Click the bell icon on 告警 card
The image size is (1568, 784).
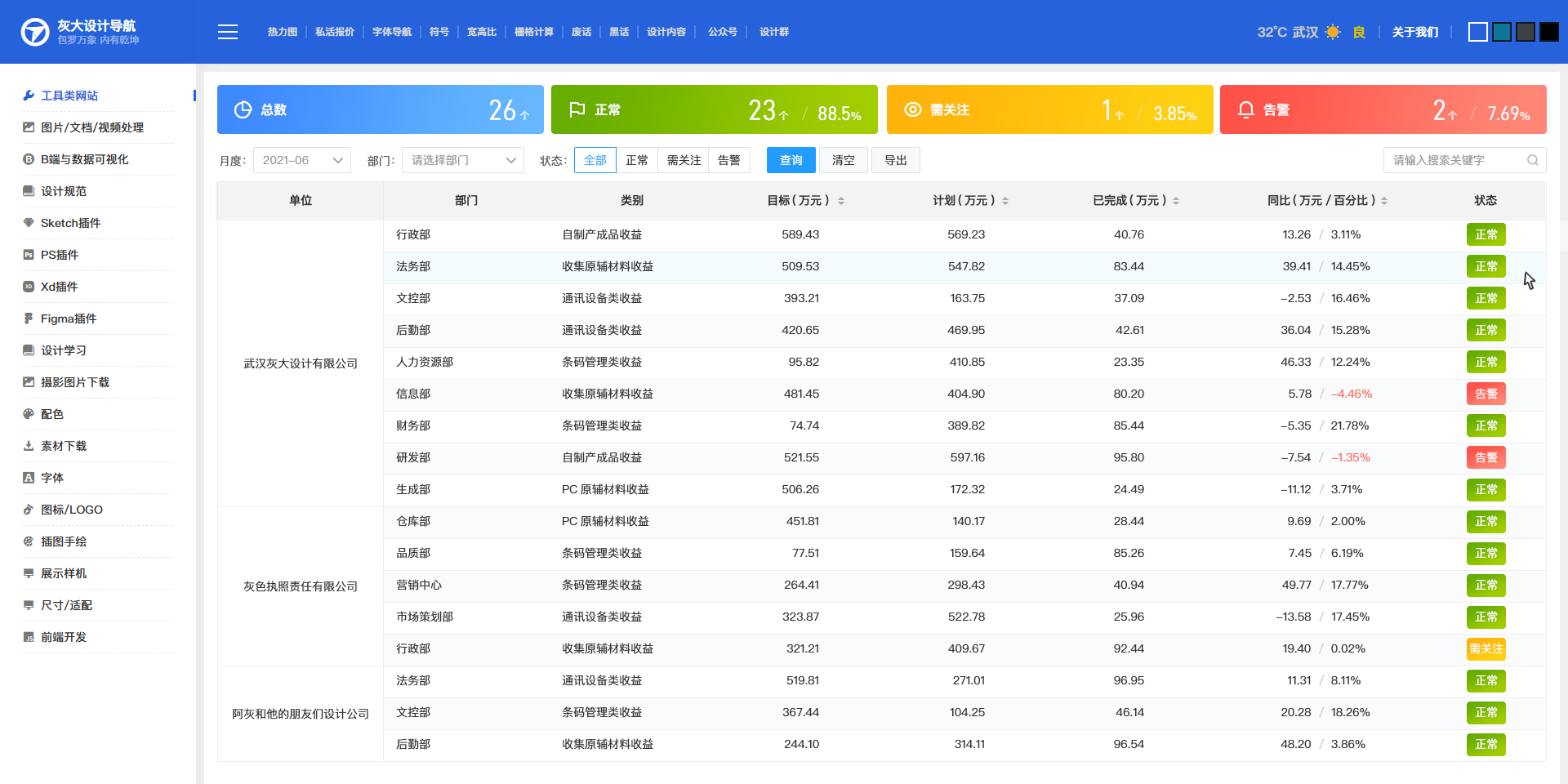tap(1245, 109)
